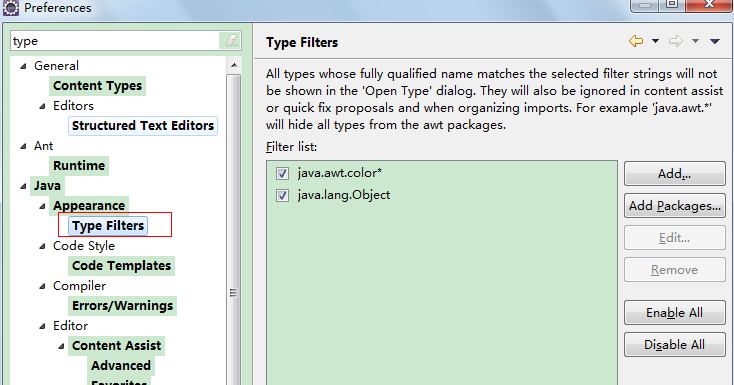The height and width of the screenshot is (385, 734).
Task: Open the Runtime page under Ant
Action: [79, 166]
